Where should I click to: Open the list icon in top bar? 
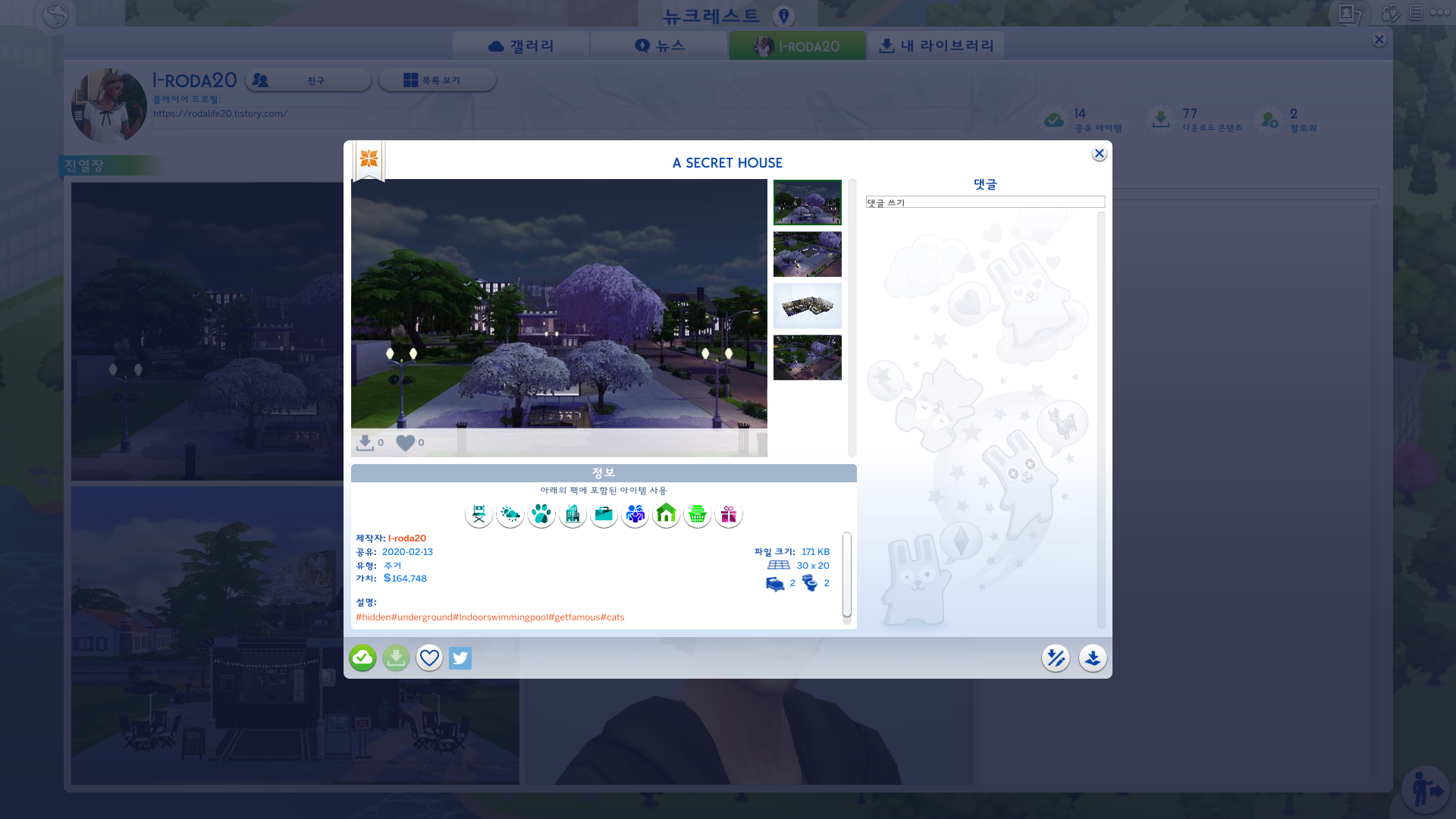click(x=1416, y=13)
